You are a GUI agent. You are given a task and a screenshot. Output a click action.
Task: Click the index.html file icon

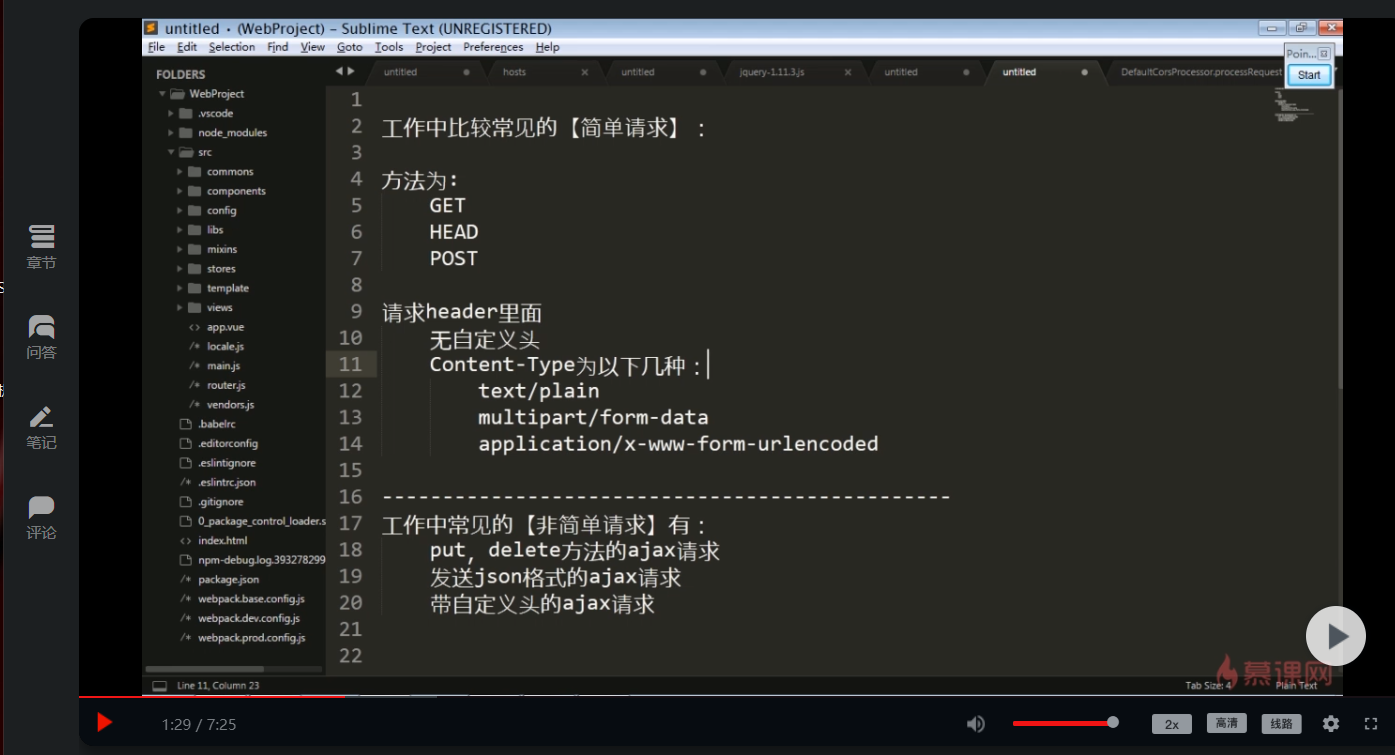[185, 541]
